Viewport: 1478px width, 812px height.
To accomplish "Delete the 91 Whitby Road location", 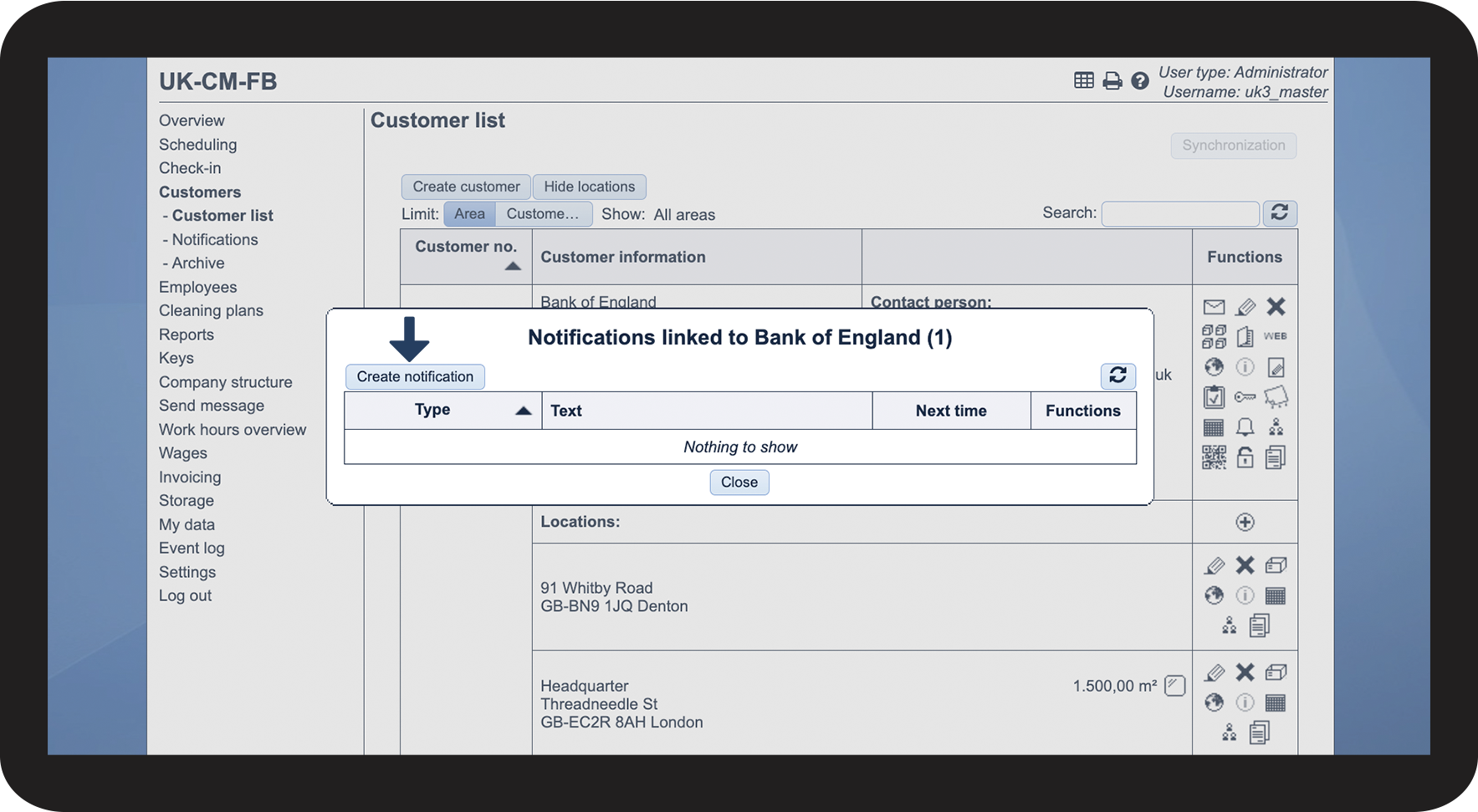I will click(1245, 565).
